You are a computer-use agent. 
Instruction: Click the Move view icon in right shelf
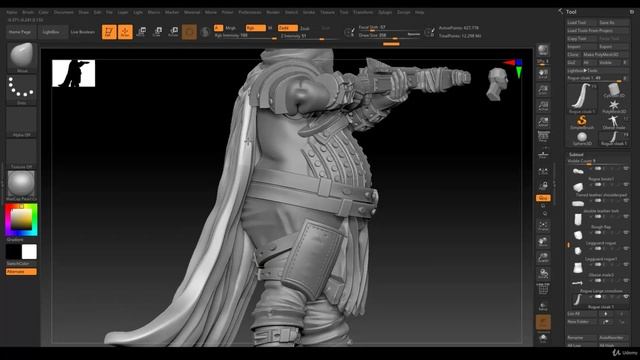(x=543, y=242)
